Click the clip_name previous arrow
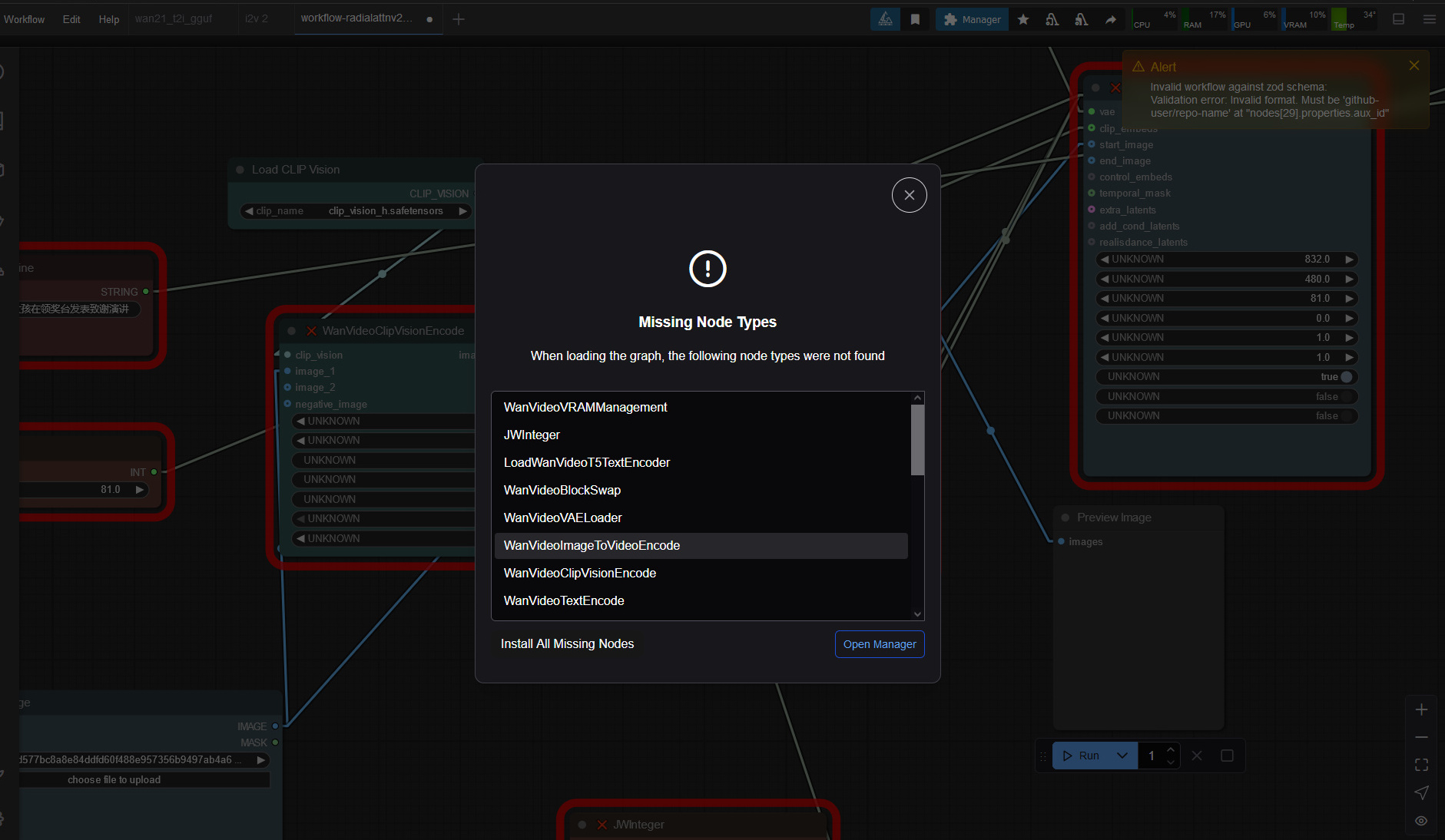The width and height of the screenshot is (1445, 840). point(248,211)
